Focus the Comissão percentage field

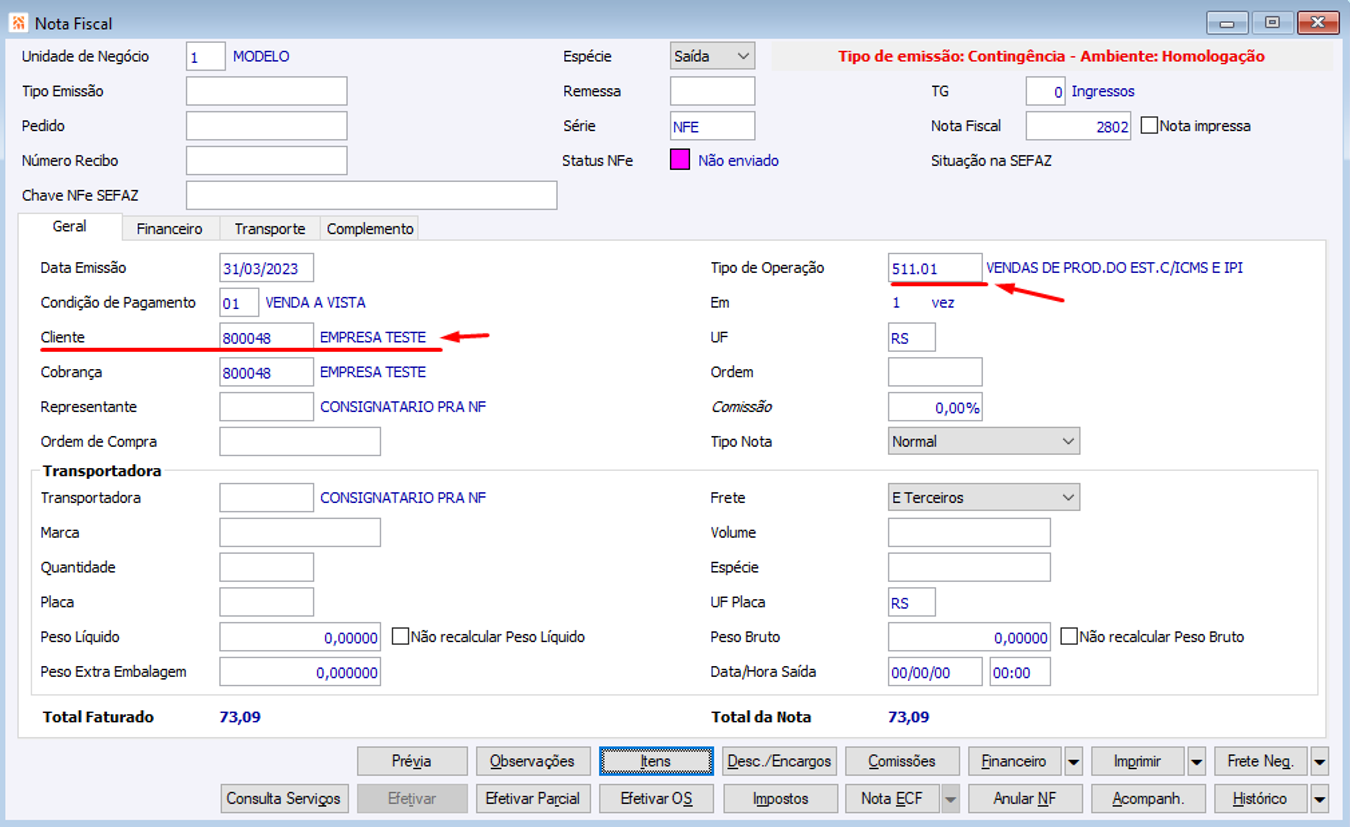click(935, 407)
